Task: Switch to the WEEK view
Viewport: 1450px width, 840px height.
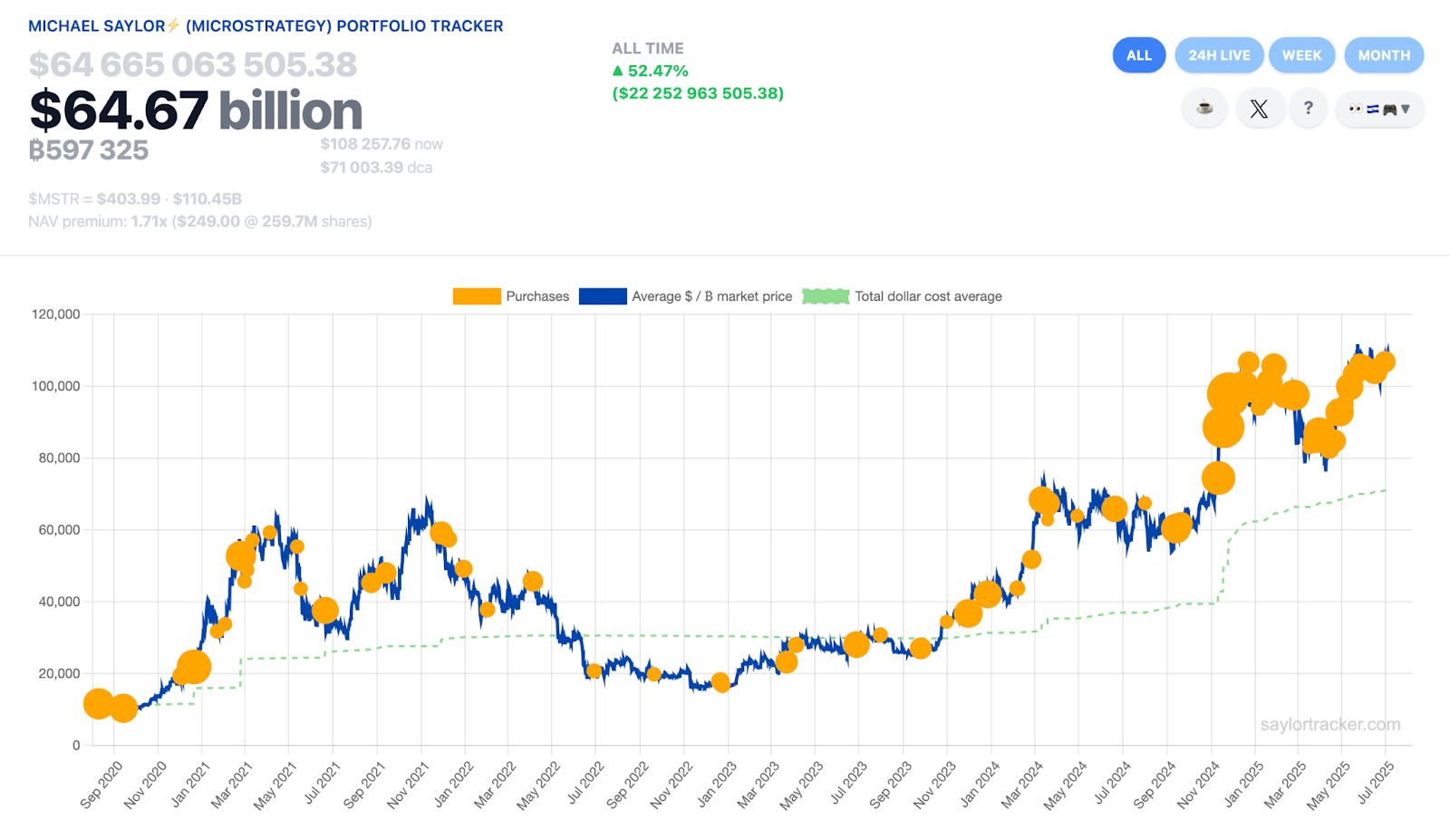Action: click(1301, 55)
